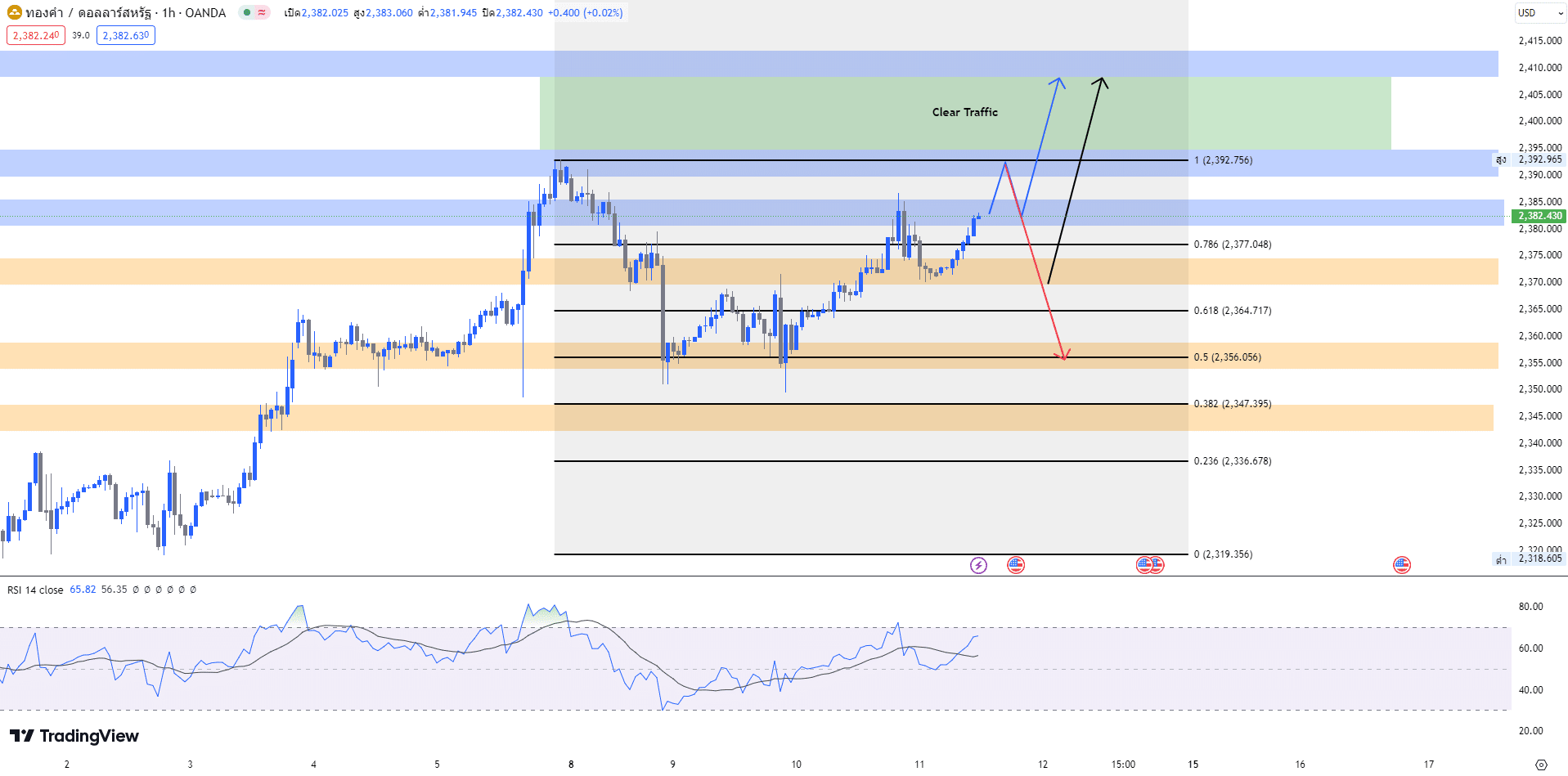
Task: Click the price axis label 2,415.000
Action: [x=1540, y=41]
